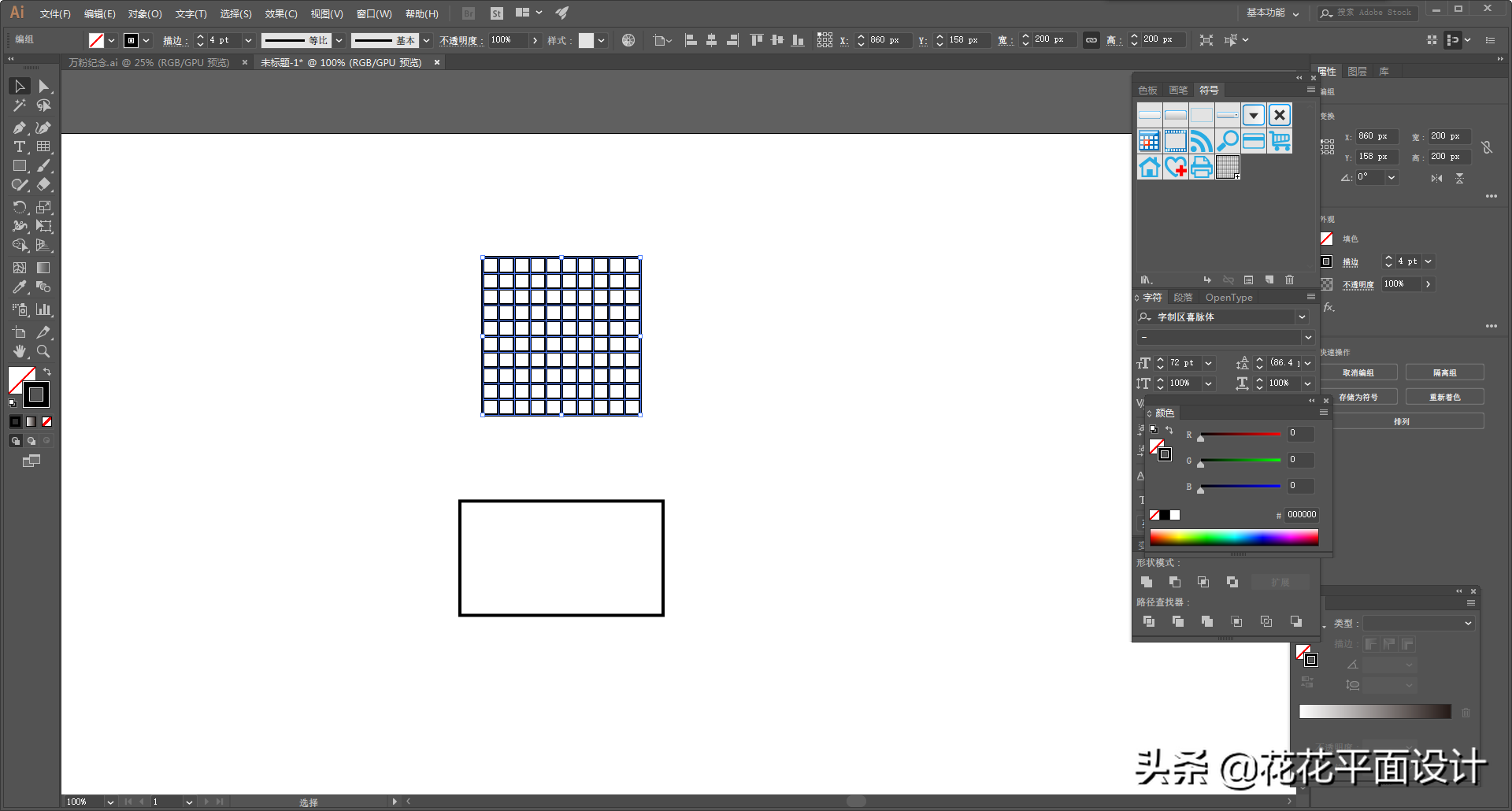
Task: Open the brush definition dropdown
Action: tap(426, 40)
